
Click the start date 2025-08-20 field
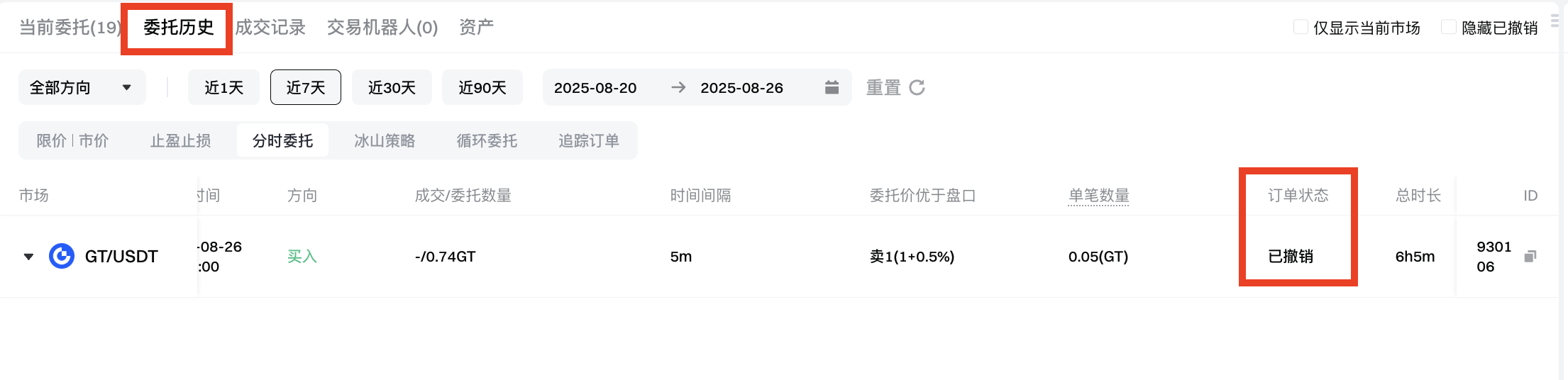(595, 88)
